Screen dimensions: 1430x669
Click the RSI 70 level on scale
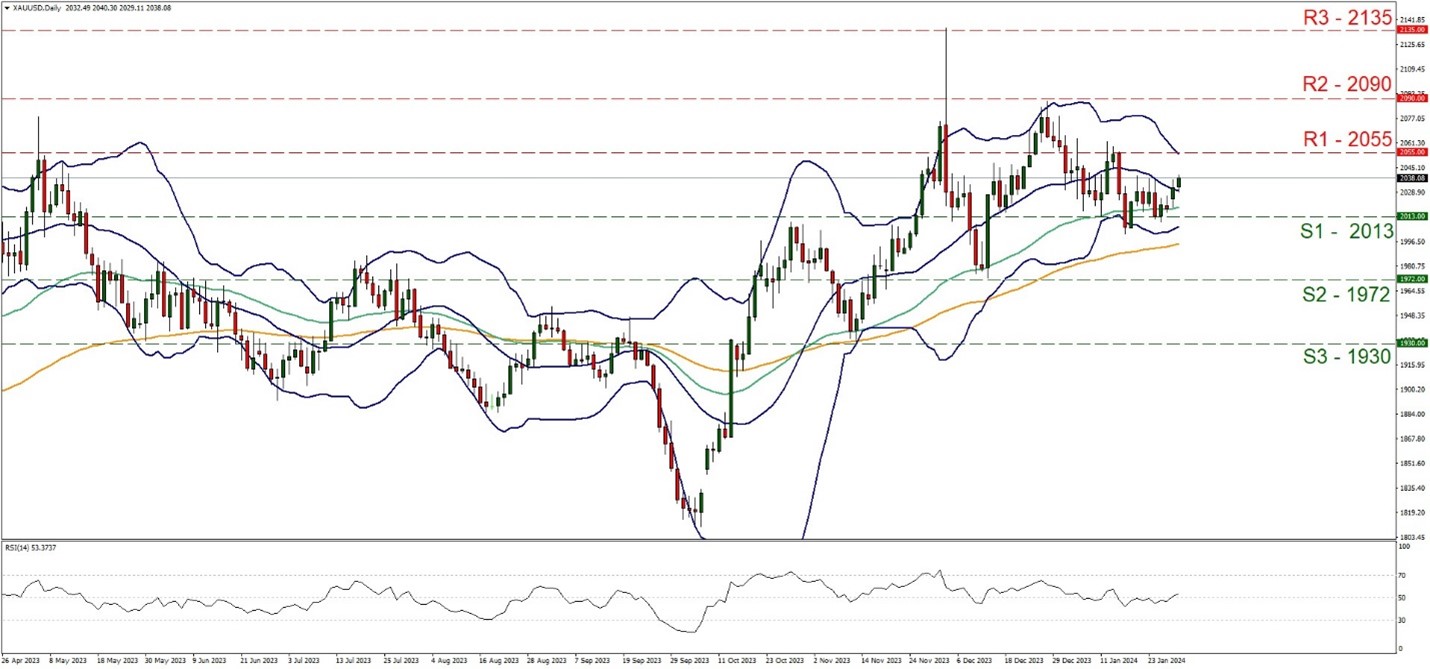coord(1403,576)
